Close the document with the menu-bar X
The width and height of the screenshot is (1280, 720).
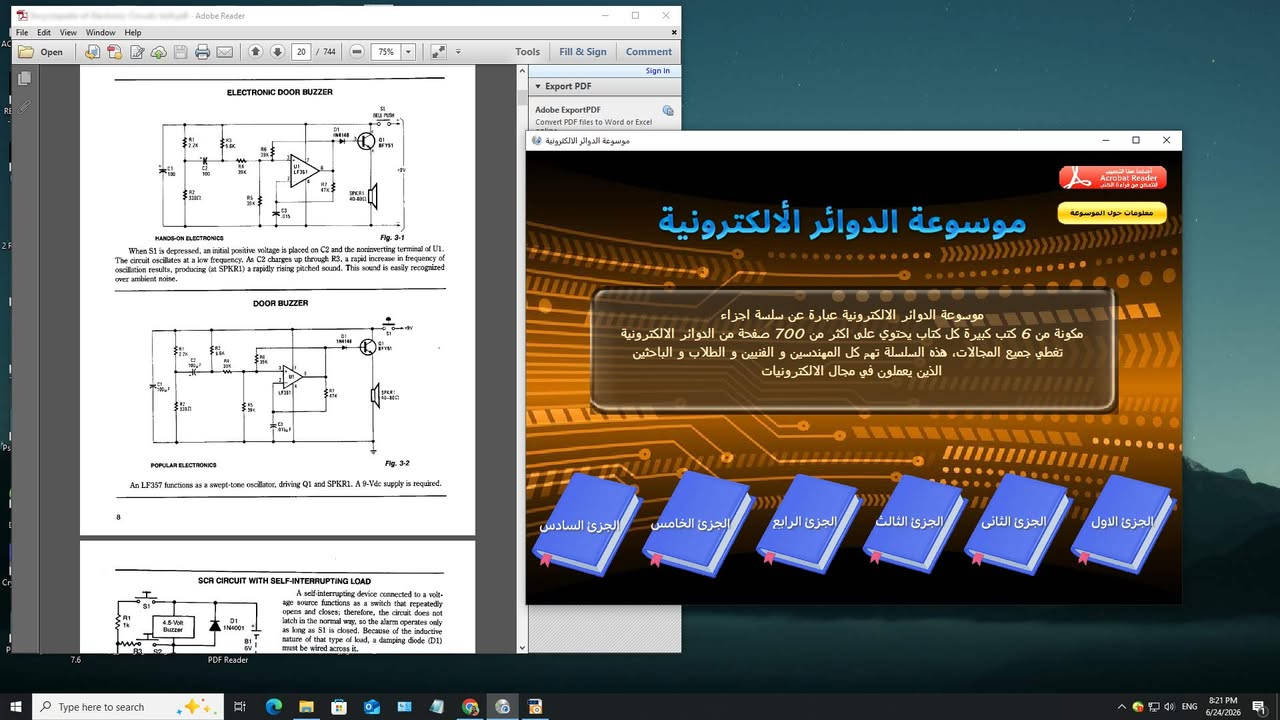(674, 32)
